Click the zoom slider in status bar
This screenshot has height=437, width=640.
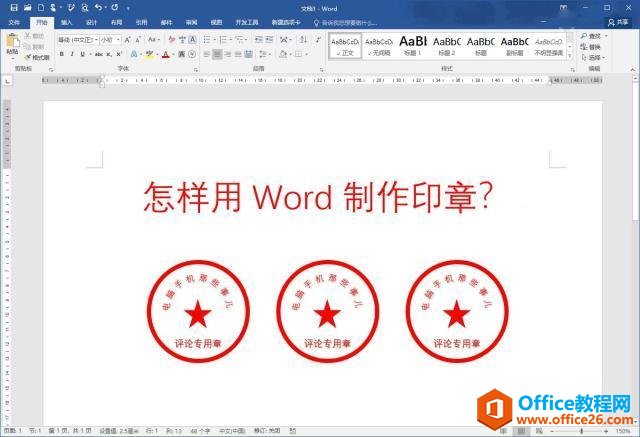(x=579, y=431)
